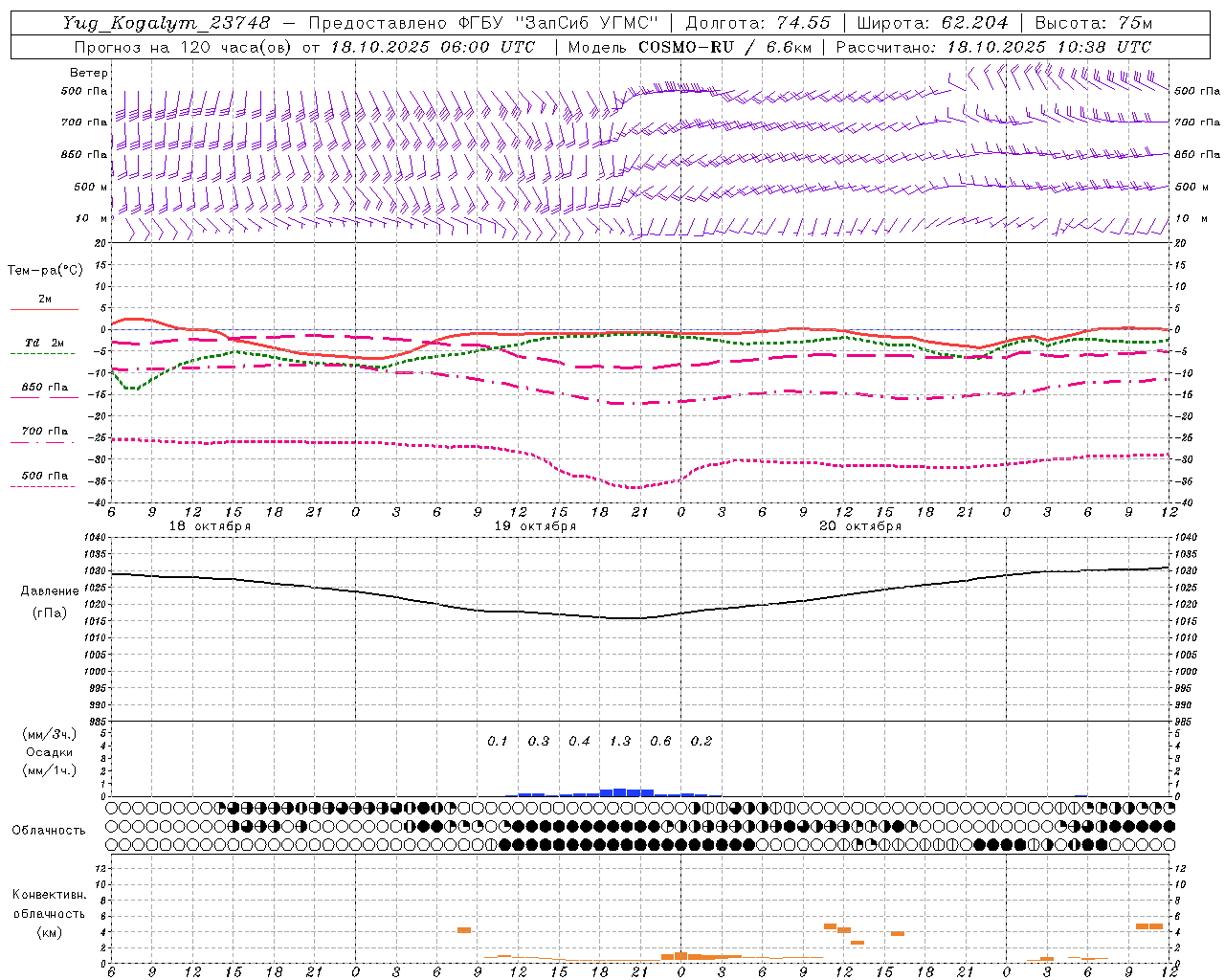Click the 0.4 precipitation amount value
The height and width of the screenshot is (980, 1225).
tap(579, 742)
